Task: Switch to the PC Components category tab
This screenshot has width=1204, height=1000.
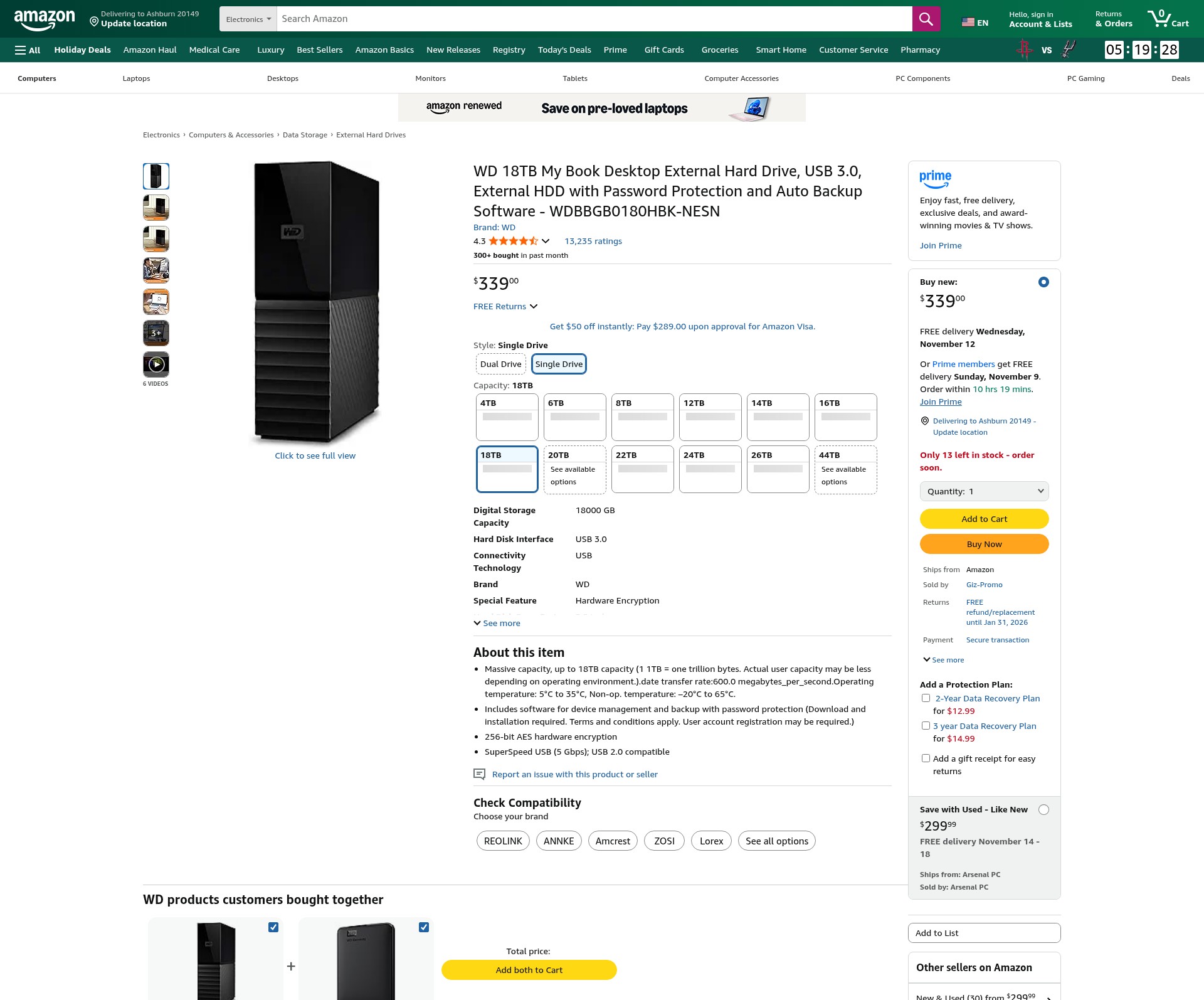Action: 922,78
